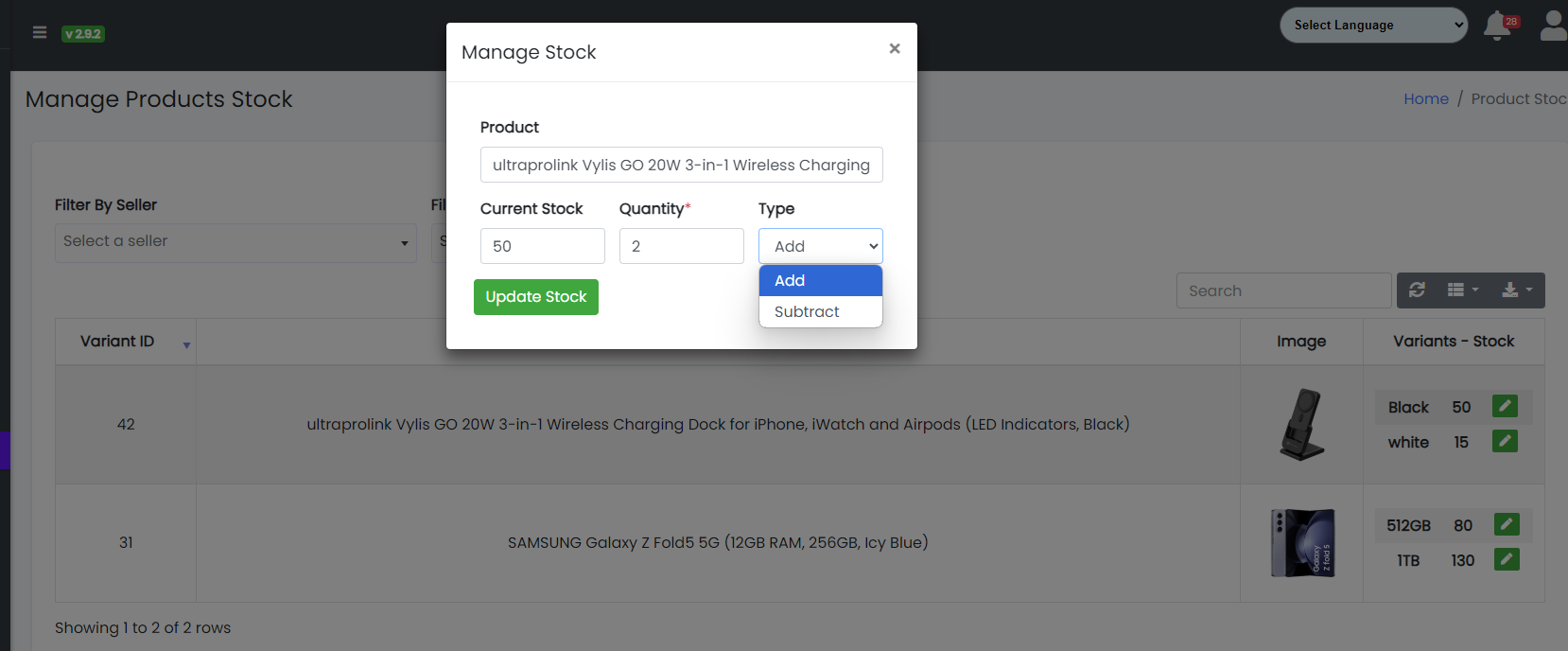This screenshot has width=1568, height=651.
Task: Edit stock for 512GB variant
Action: coord(1507,524)
